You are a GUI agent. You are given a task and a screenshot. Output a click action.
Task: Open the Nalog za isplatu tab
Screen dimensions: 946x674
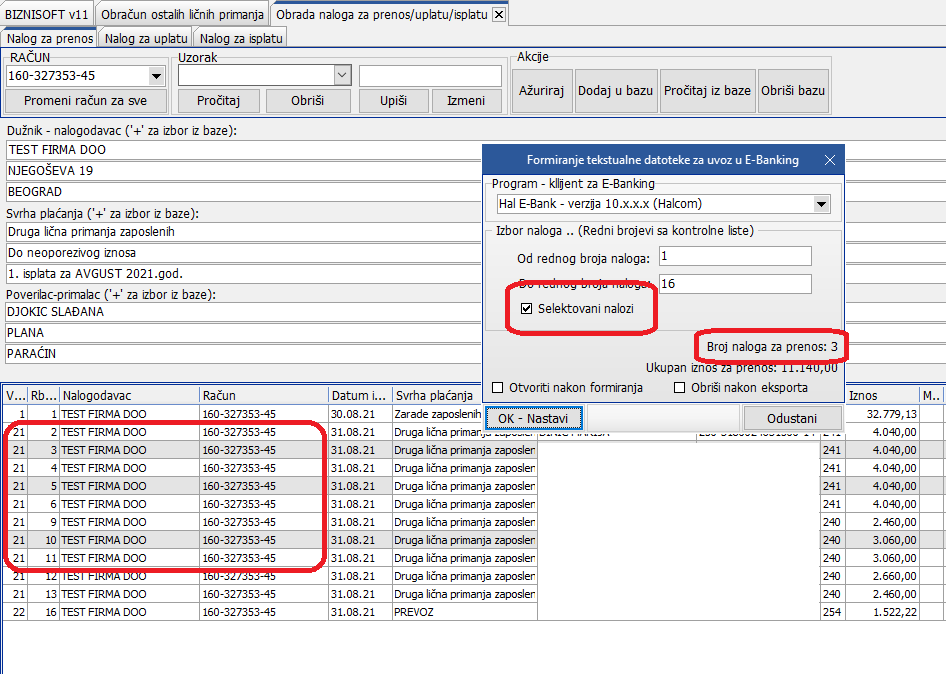241,38
